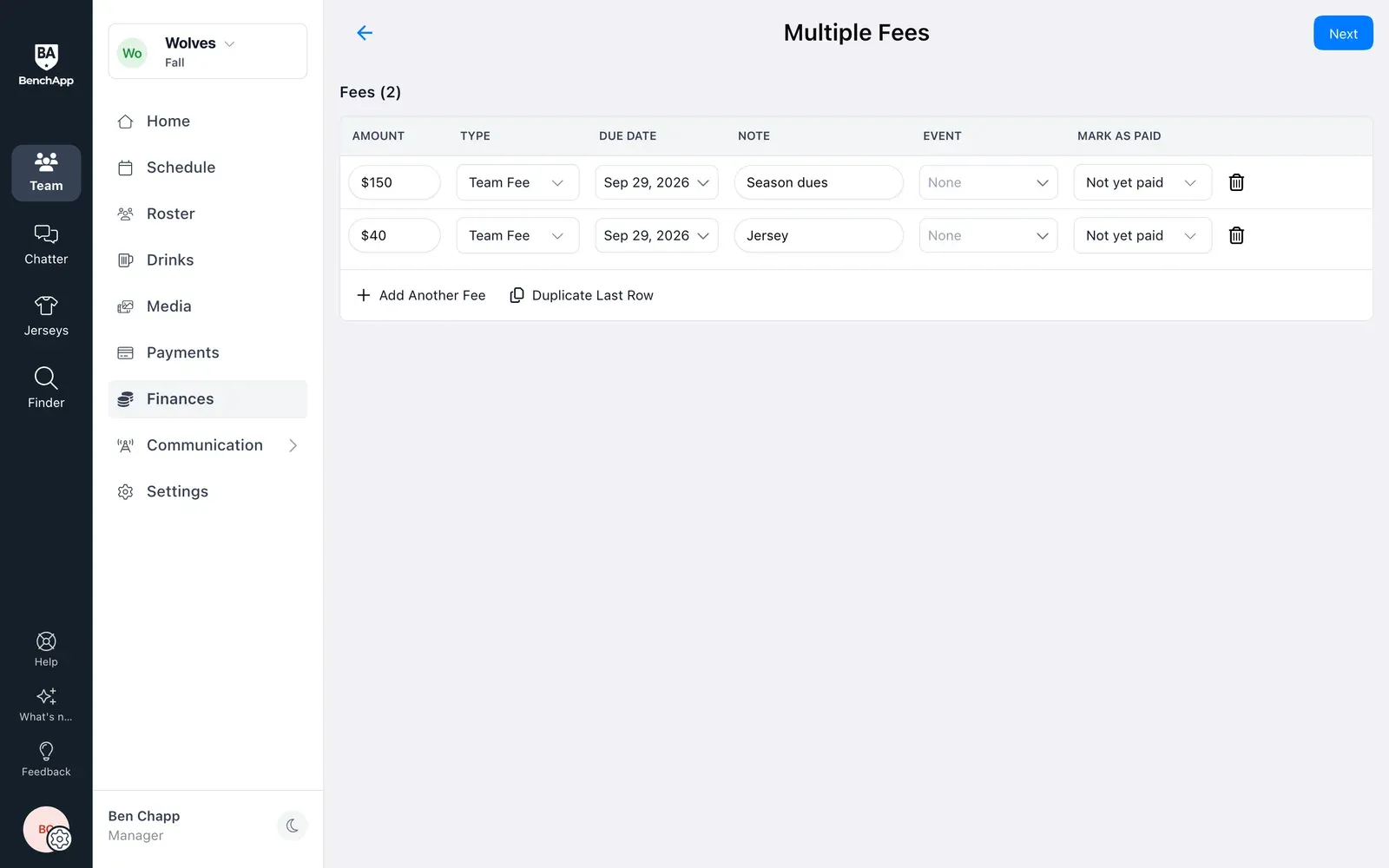Open due date picker for Season dues row
The height and width of the screenshot is (868, 1389).
(x=656, y=182)
